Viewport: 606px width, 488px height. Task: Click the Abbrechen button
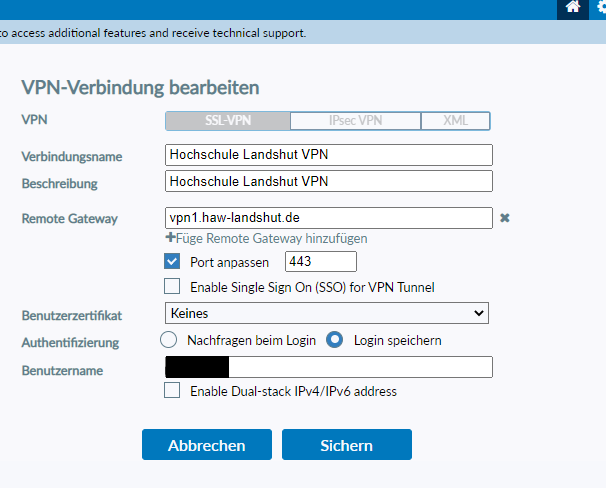[x=207, y=445]
